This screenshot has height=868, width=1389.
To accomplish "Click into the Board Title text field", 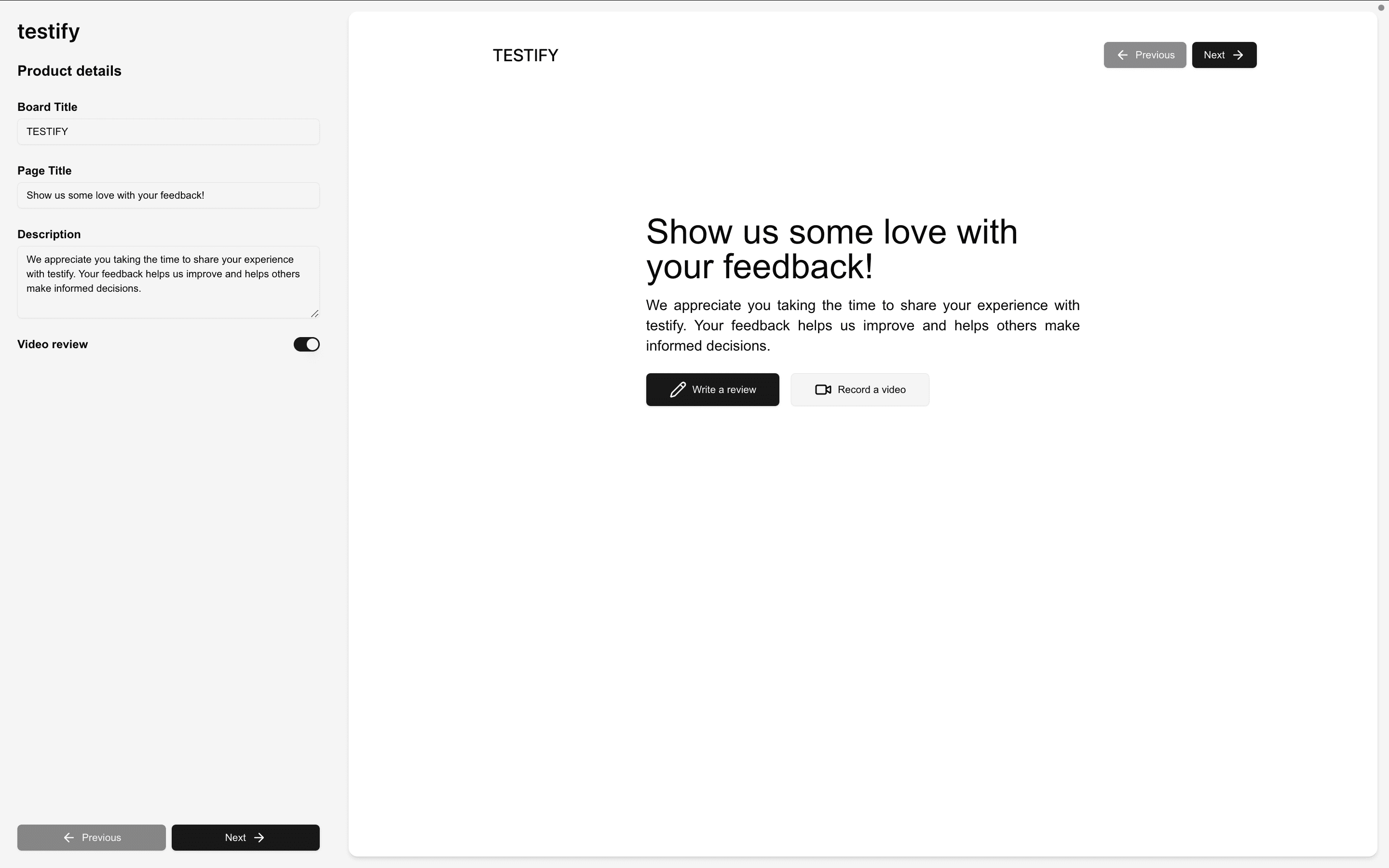I will pyautogui.click(x=168, y=132).
